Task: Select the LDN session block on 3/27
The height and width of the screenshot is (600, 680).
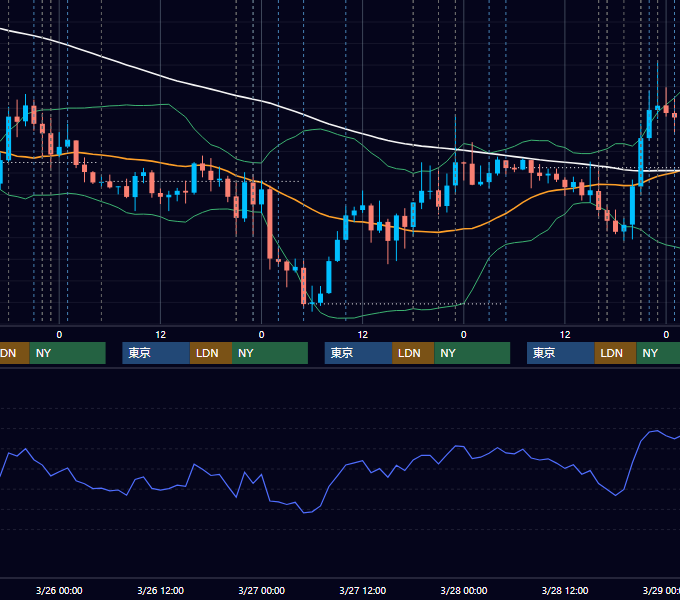Action: [413, 353]
